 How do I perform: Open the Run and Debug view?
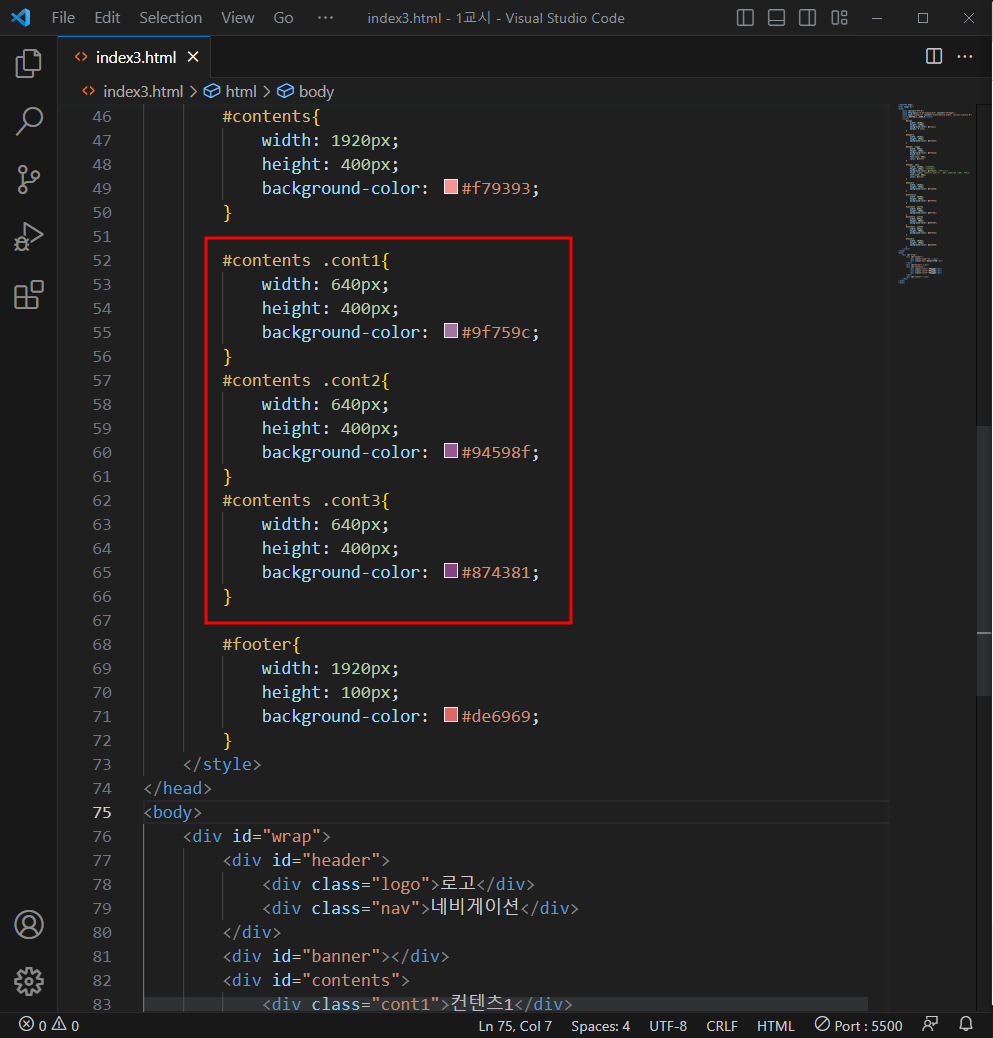click(28, 237)
